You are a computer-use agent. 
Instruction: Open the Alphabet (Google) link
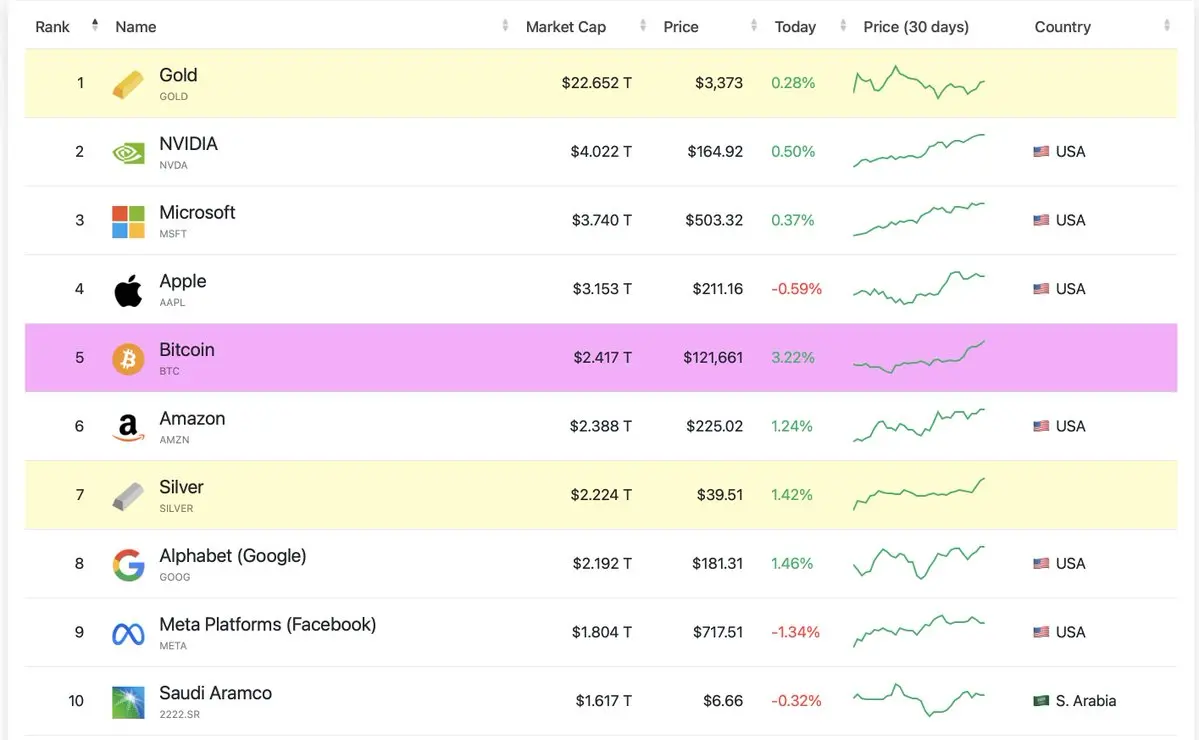click(232, 556)
